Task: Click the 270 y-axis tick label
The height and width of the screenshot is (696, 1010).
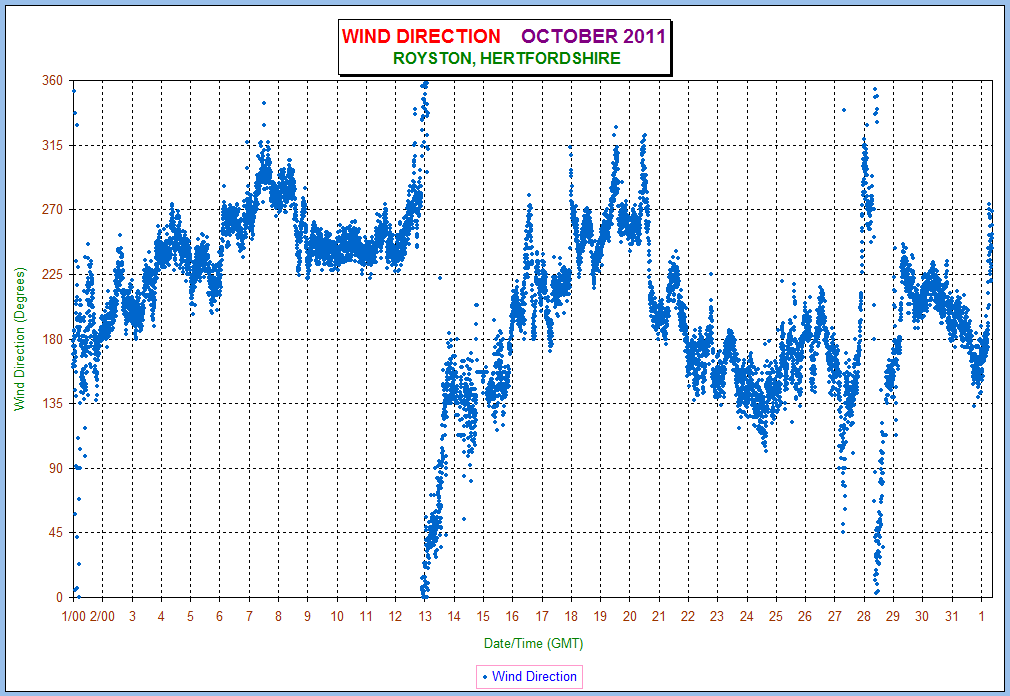Action: [50, 210]
